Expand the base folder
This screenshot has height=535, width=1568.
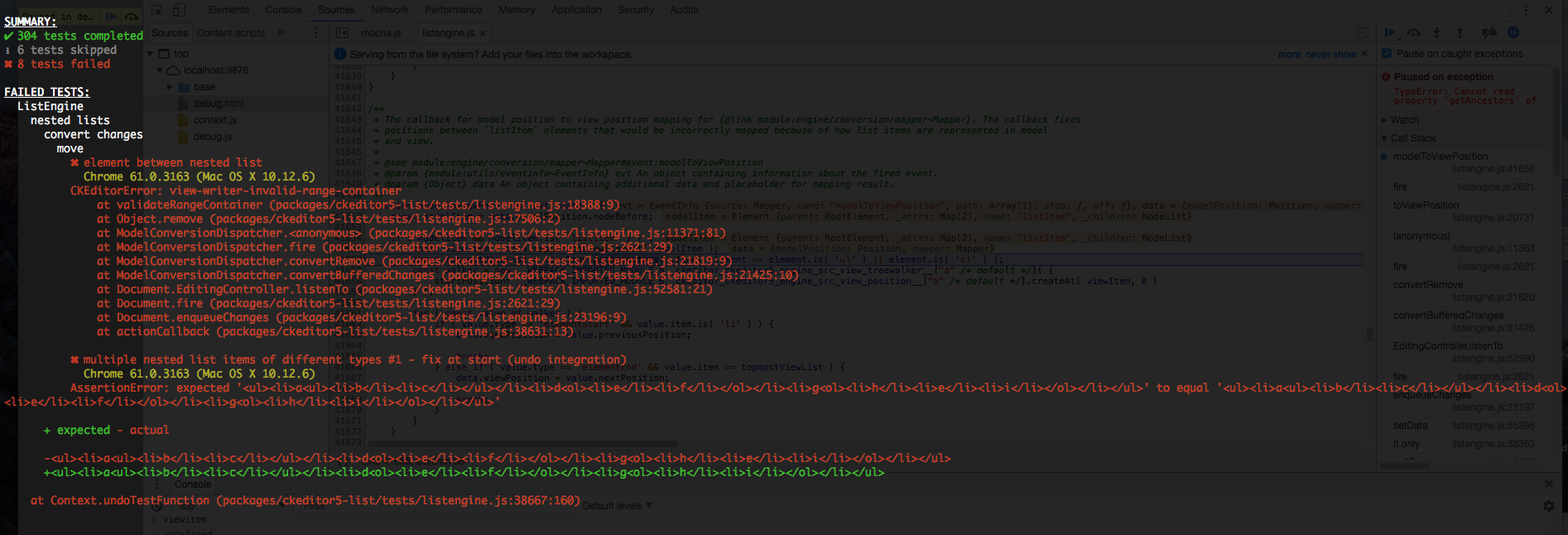click(x=170, y=87)
